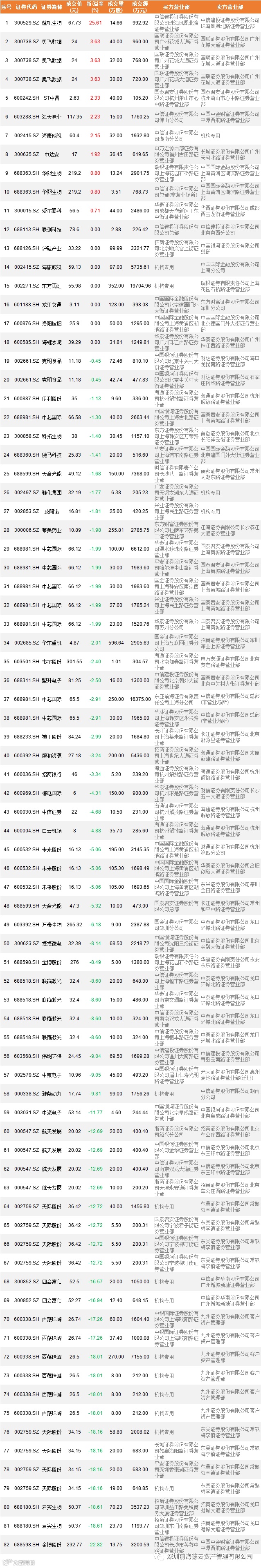Select the 中瓷电子 name cell
This screenshot has height=1568, width=261.
51,1113
